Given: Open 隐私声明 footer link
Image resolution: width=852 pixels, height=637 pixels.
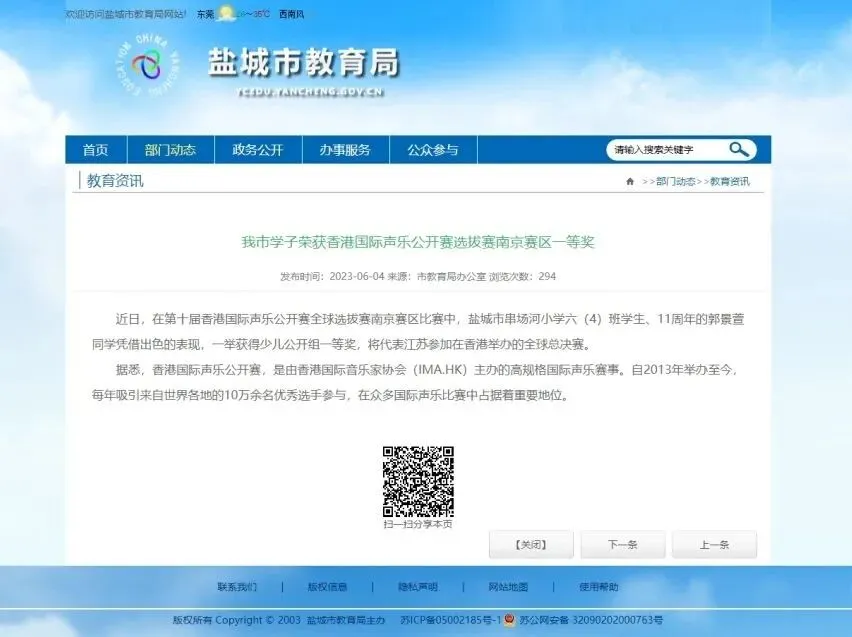Looking at the screenshot, I should click(x=418, y=587).
